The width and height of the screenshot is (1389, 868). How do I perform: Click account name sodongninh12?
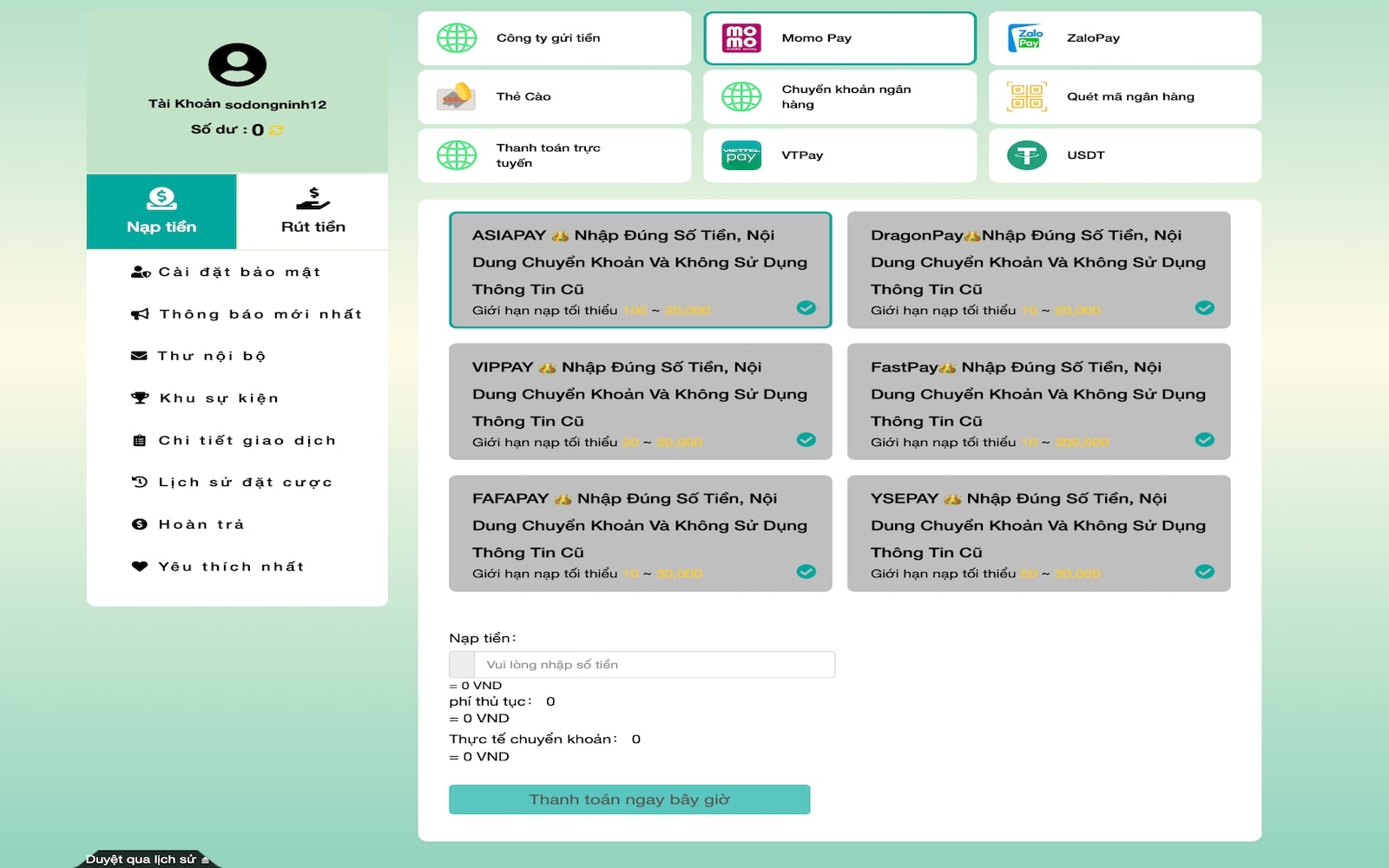(x=276, y=104)
